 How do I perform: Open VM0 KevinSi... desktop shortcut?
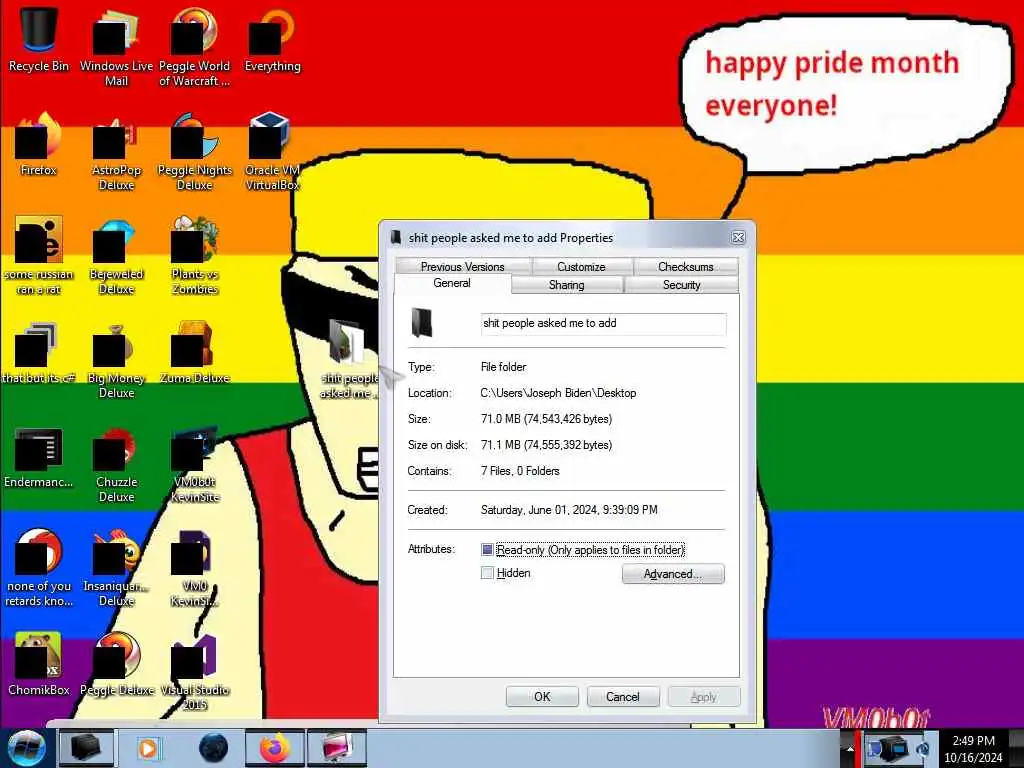click(195, 567)
